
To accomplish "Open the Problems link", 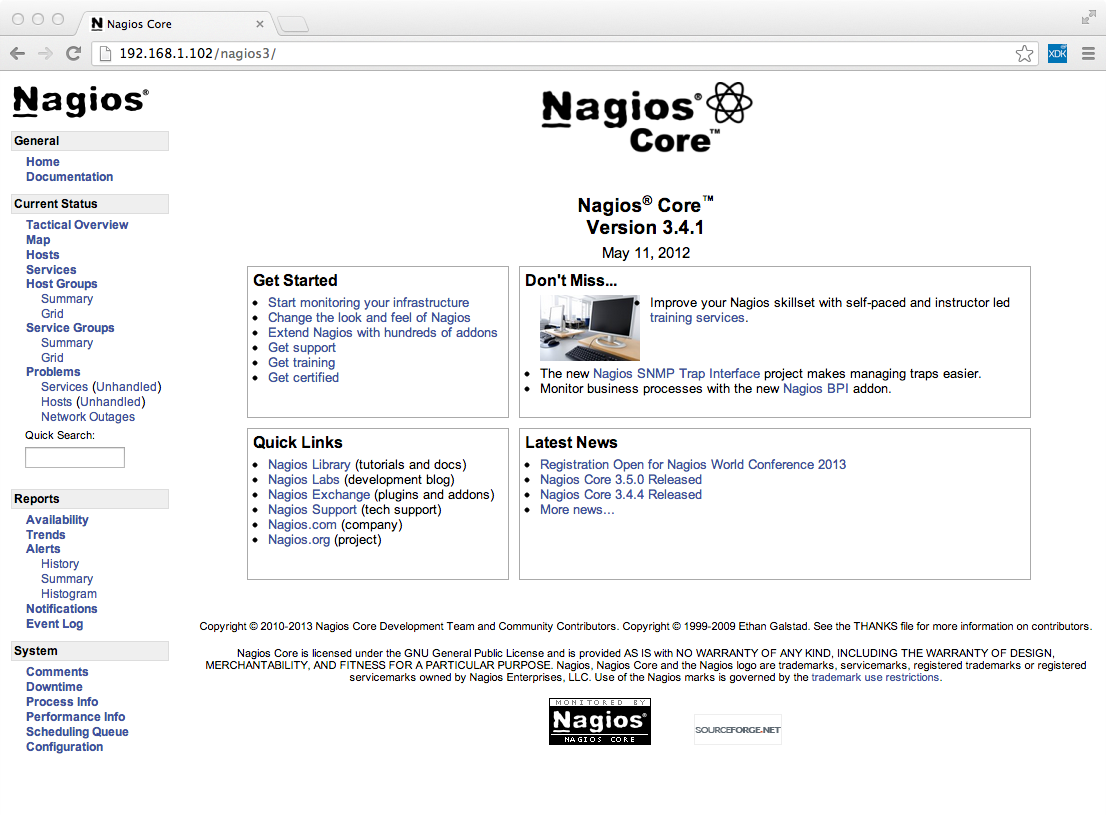I will pyautogui.click(x=54, y=371).
